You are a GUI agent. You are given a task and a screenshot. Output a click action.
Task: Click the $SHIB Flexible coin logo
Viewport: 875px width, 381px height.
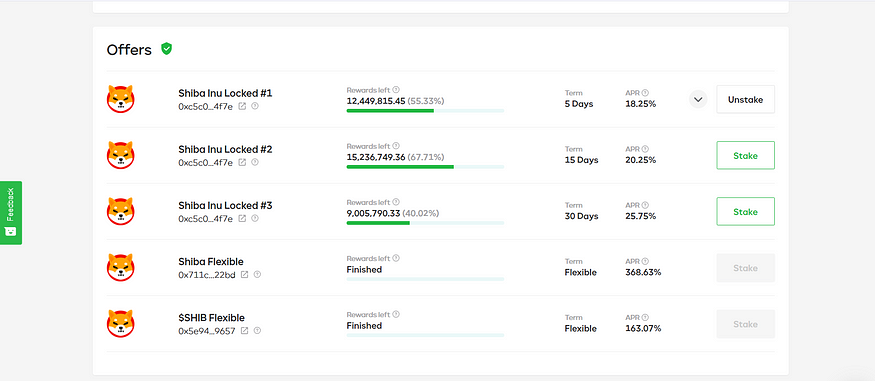click(x=121, y=324)
